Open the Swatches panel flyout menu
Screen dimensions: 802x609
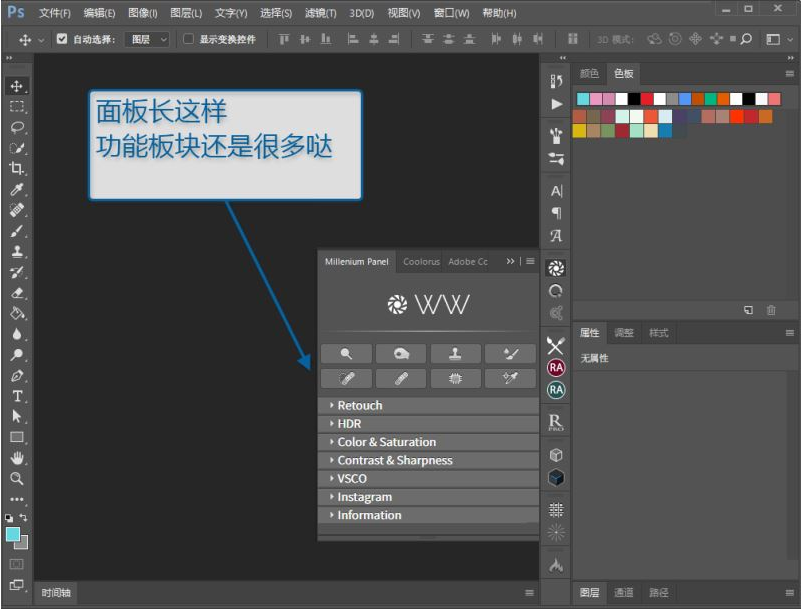pyautogui.click(x=790, y=74)
